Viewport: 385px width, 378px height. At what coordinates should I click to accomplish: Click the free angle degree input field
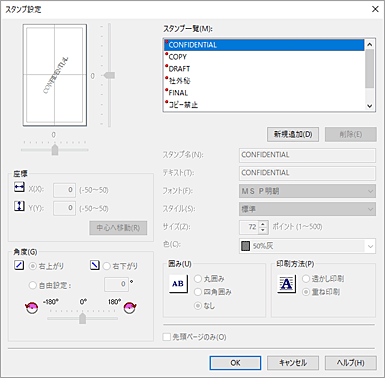[116, 284]
